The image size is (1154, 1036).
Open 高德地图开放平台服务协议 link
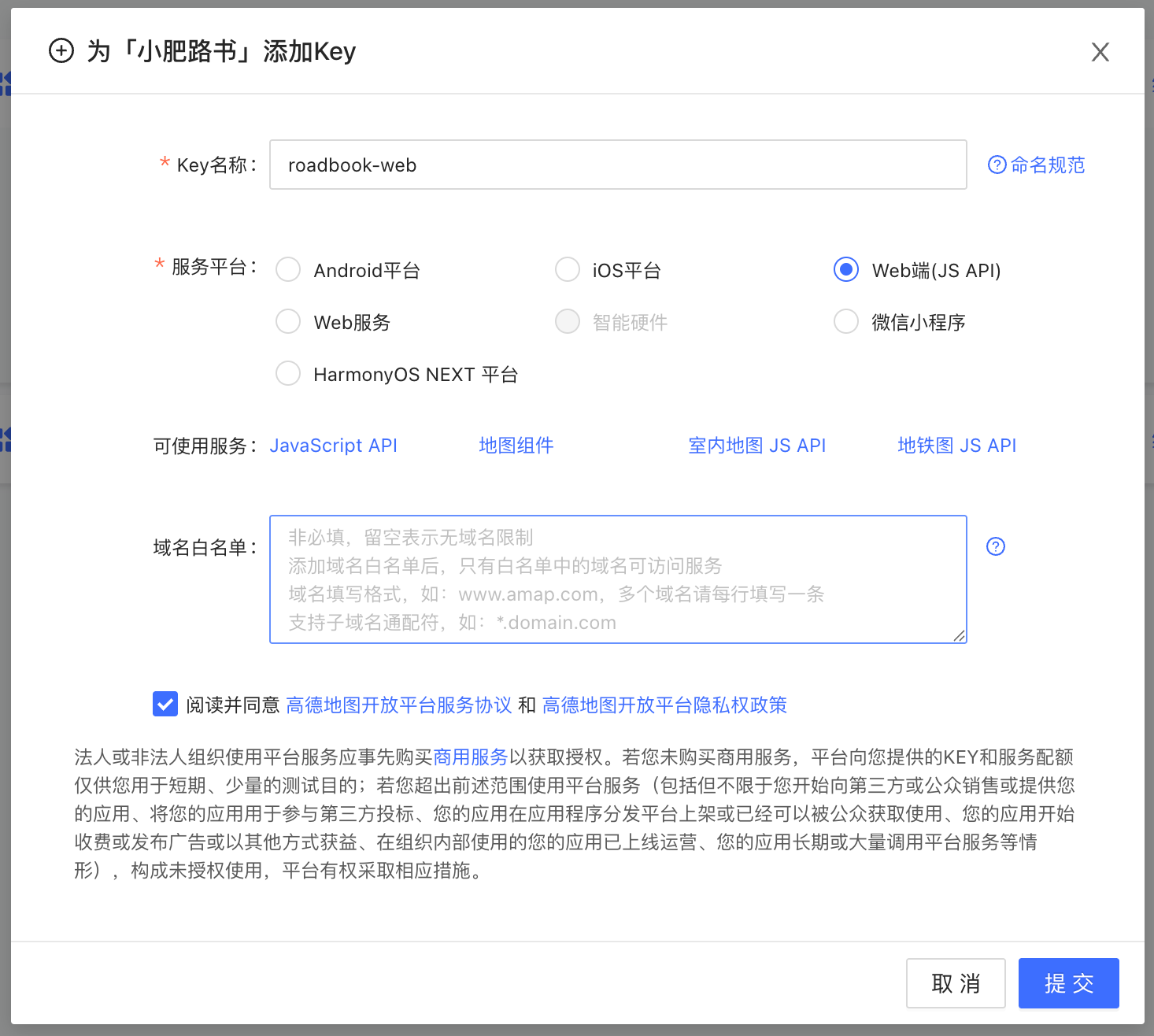(399, 705)
